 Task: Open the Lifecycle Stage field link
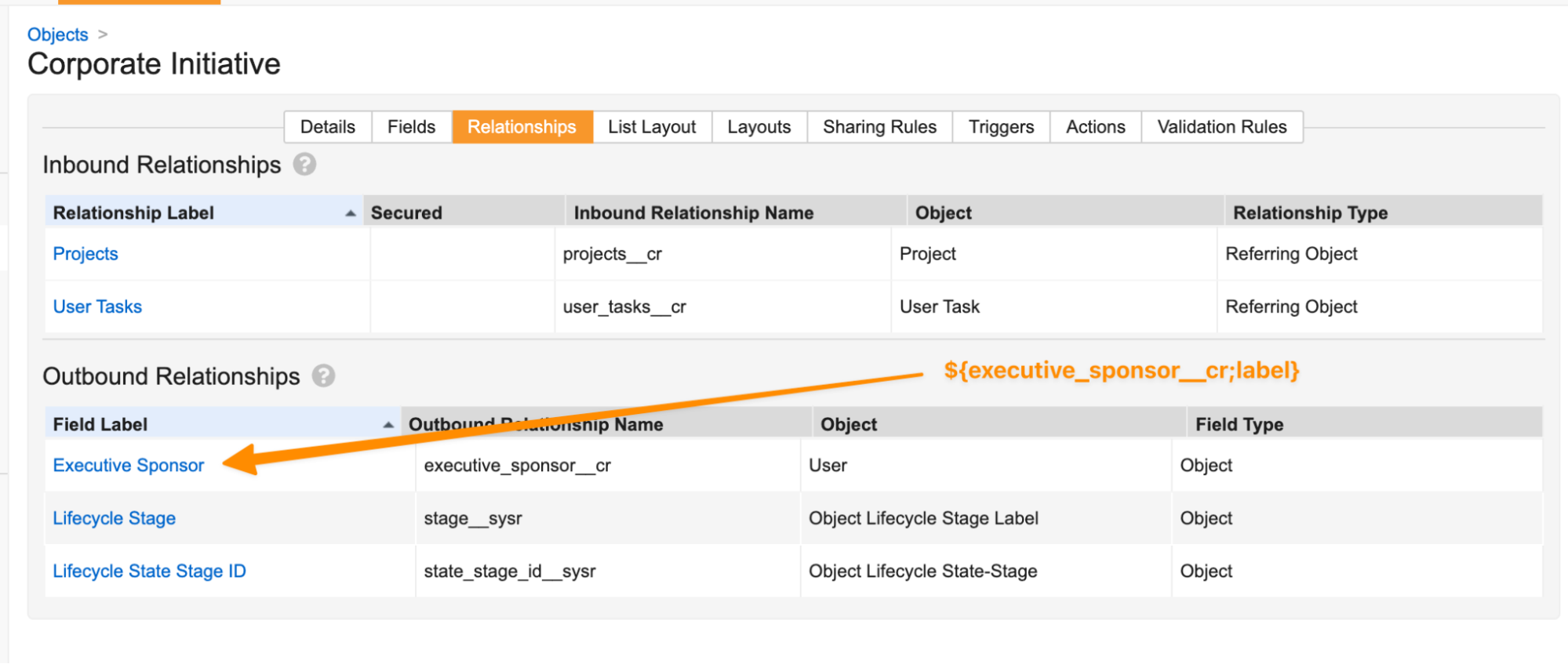point(114,518)
